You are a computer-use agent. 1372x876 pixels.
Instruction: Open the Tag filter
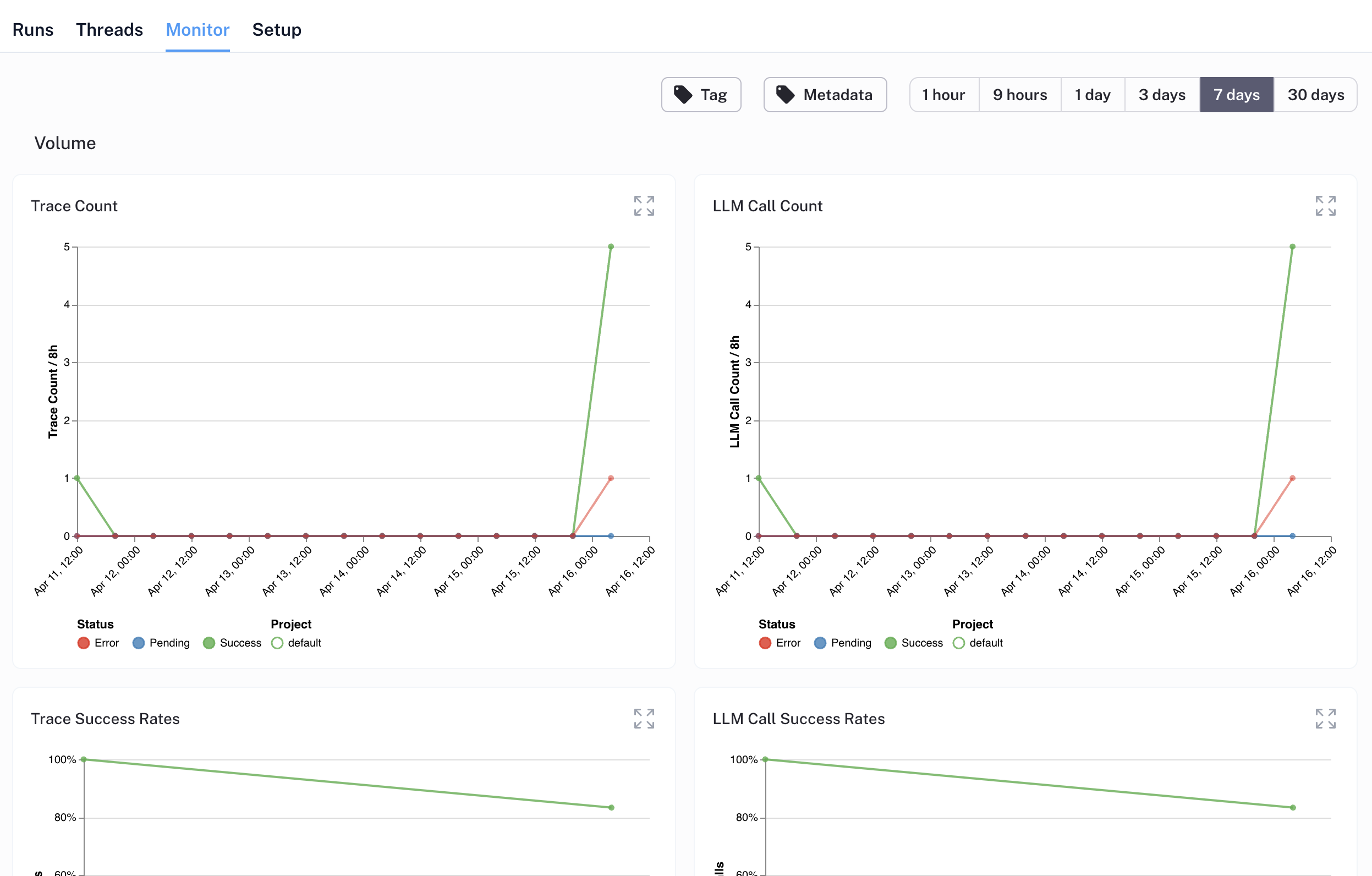(701, 94)
